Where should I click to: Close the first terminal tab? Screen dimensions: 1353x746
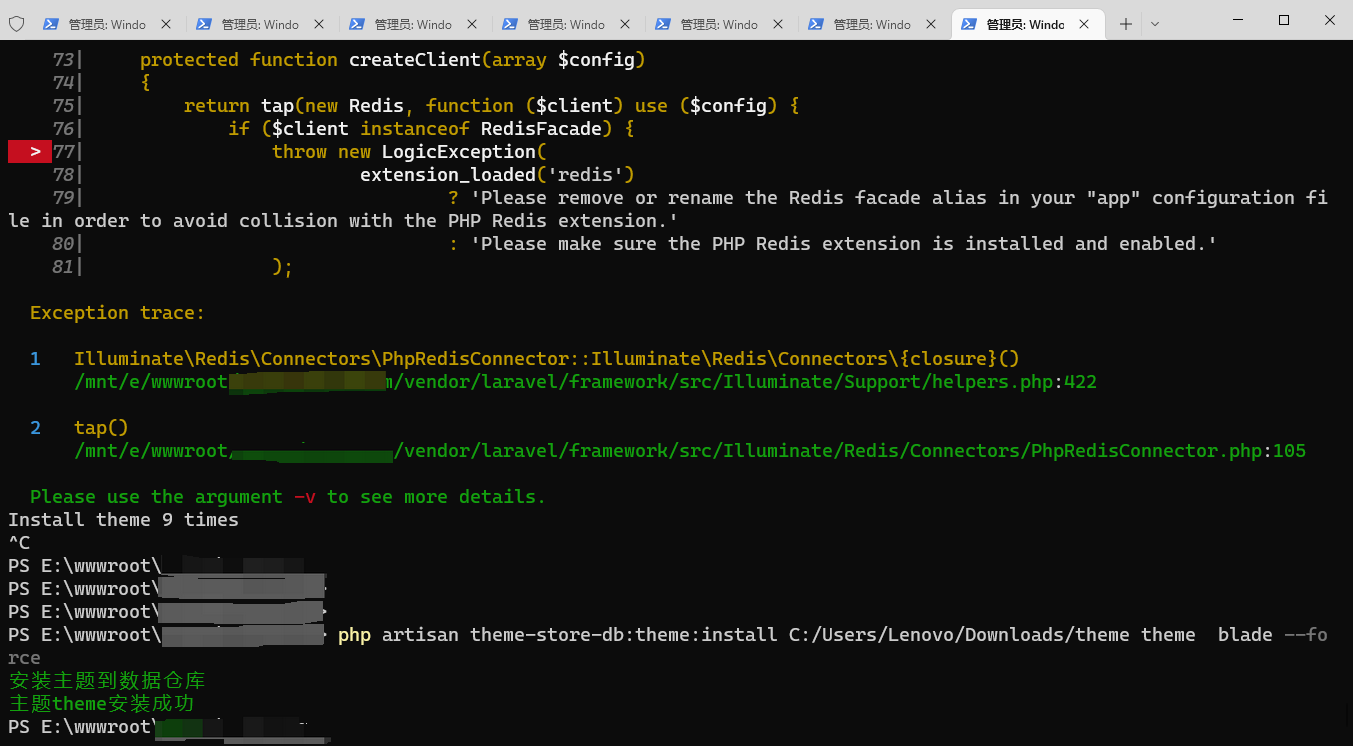coord(166,24)
